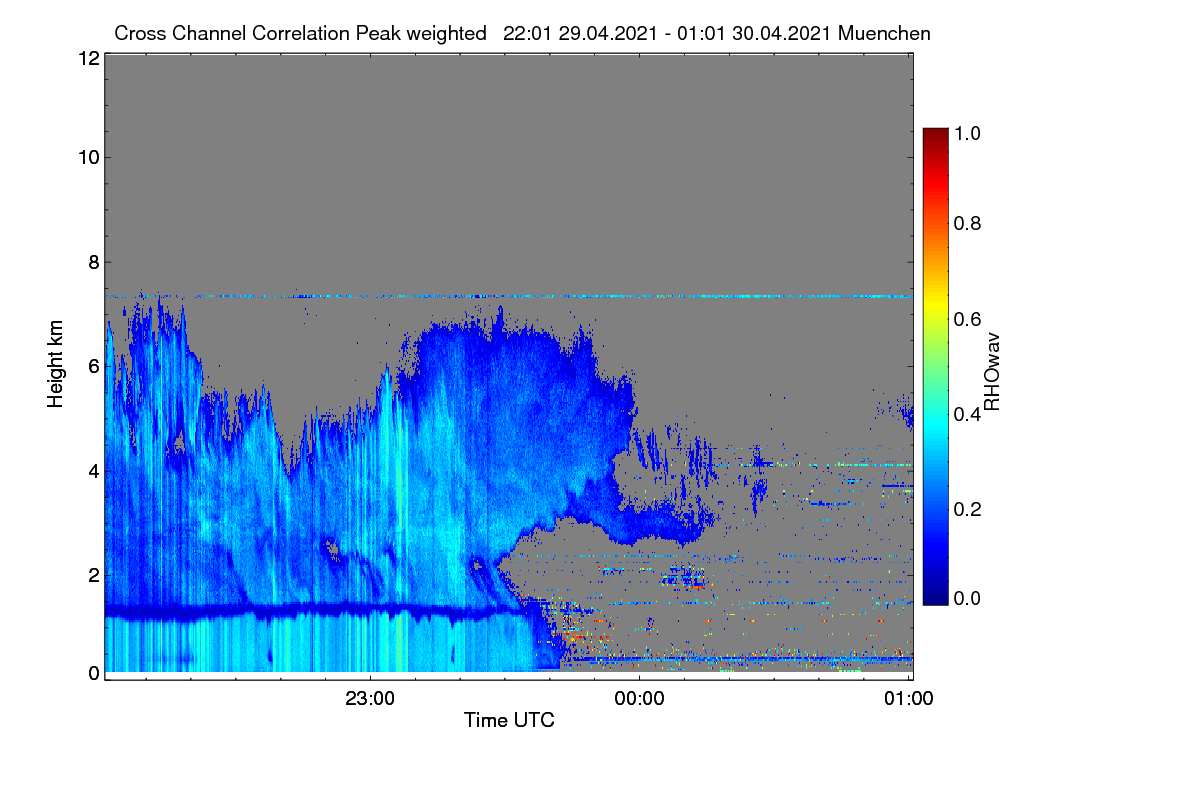Click the plot title text
The width and height of the screenshot is (1200, 800).
tap(522, 33)
